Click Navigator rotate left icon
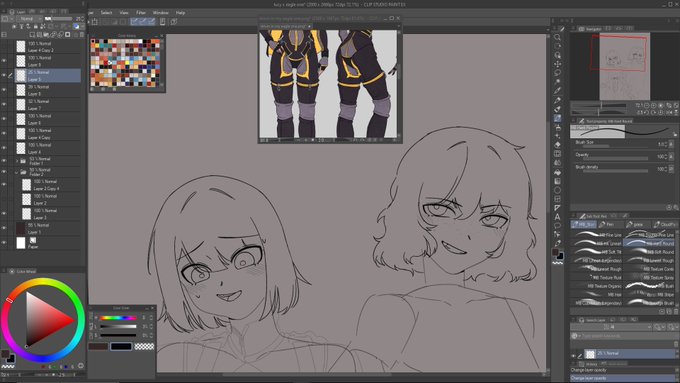Screen dimensions: 680x383 647,112
